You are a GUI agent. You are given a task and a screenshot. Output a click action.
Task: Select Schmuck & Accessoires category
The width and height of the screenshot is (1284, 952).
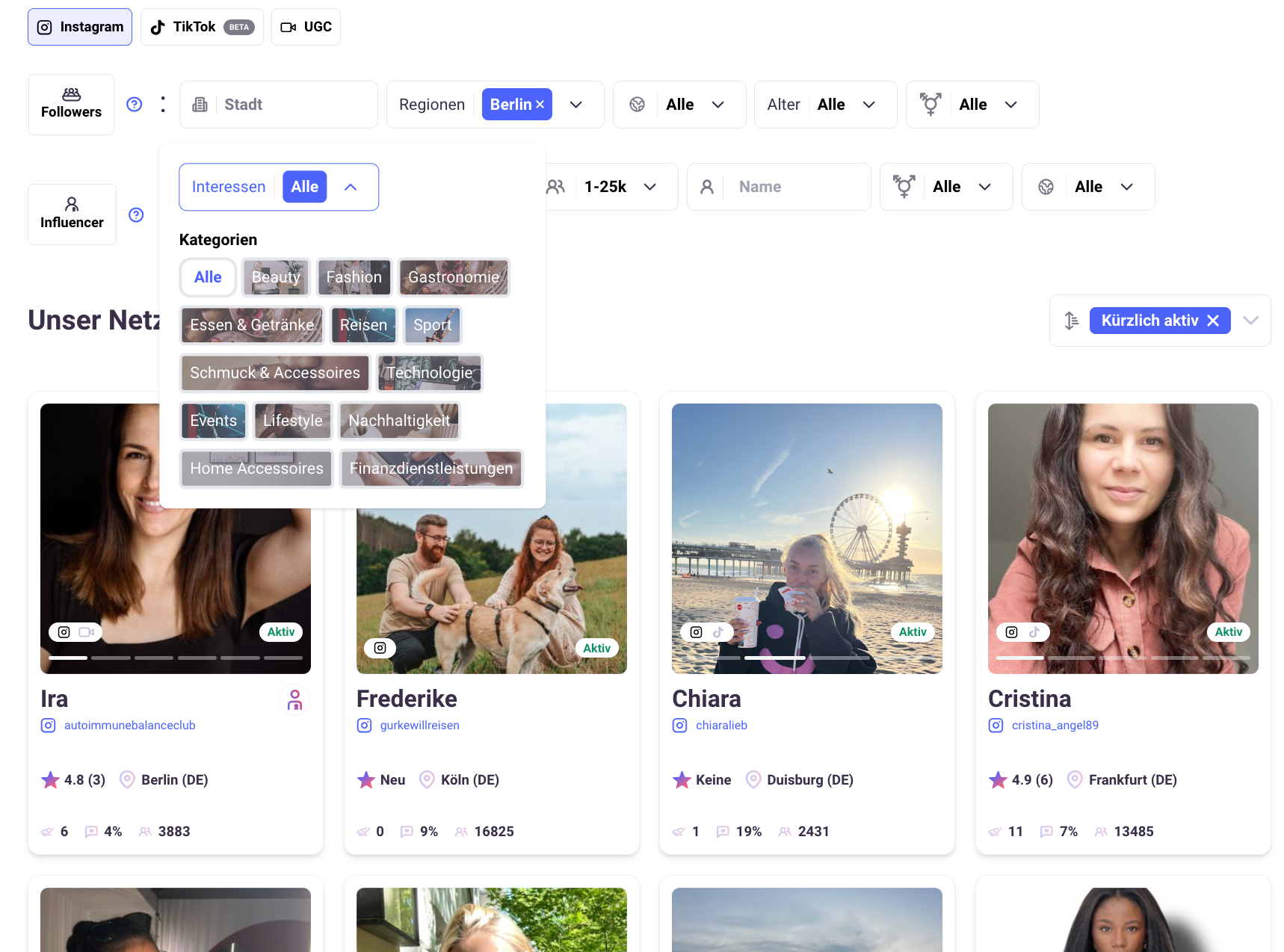click(x=275, y=373)
